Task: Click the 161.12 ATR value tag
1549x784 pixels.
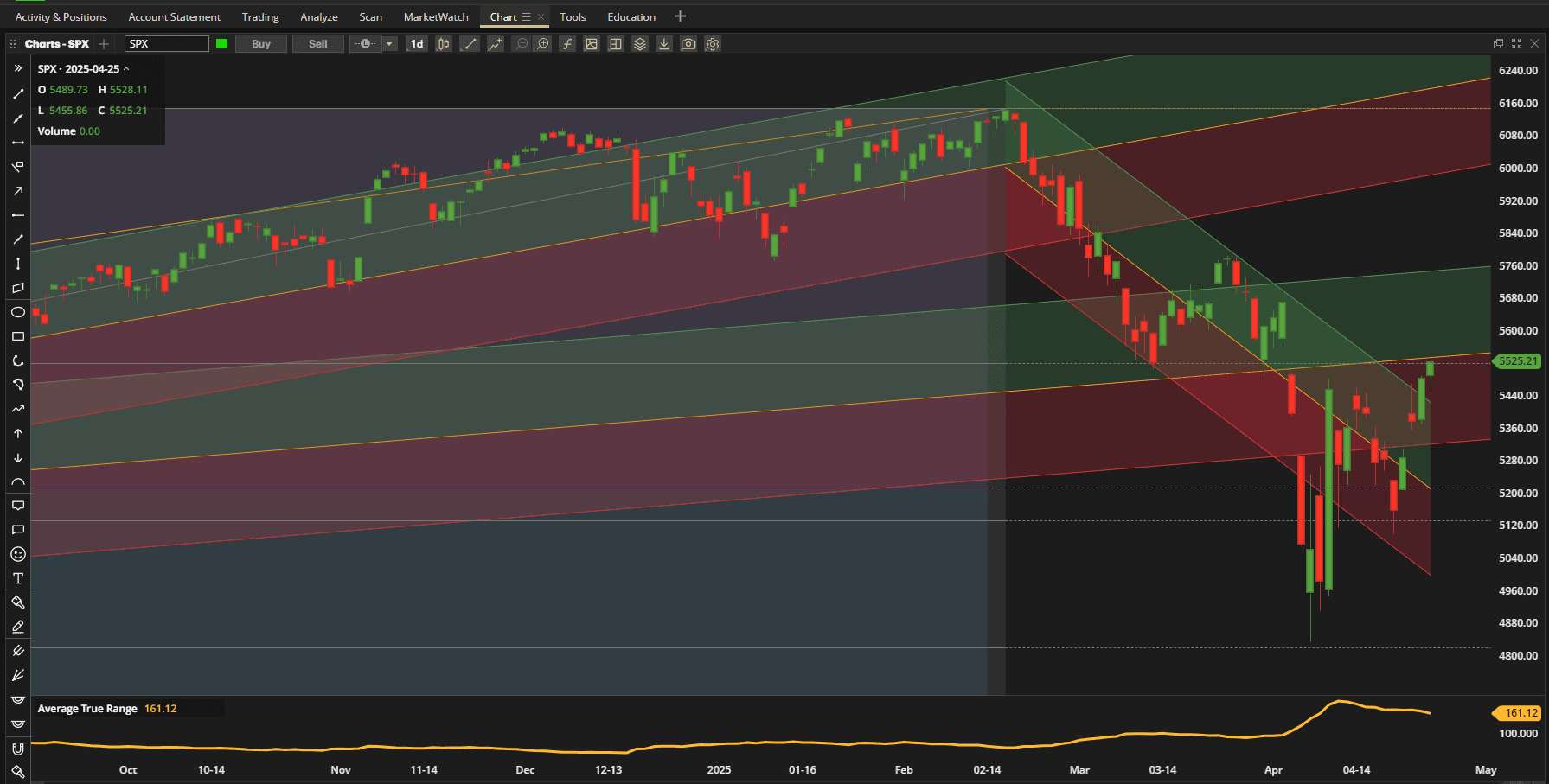Action: [1519, 713]
